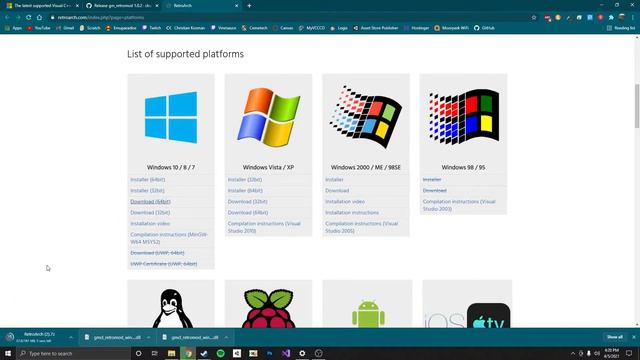This screenshot has height=360, width=640.
Task: Click UWP Certificate (UWP, 64bit) link
Action: click(164, 264)
